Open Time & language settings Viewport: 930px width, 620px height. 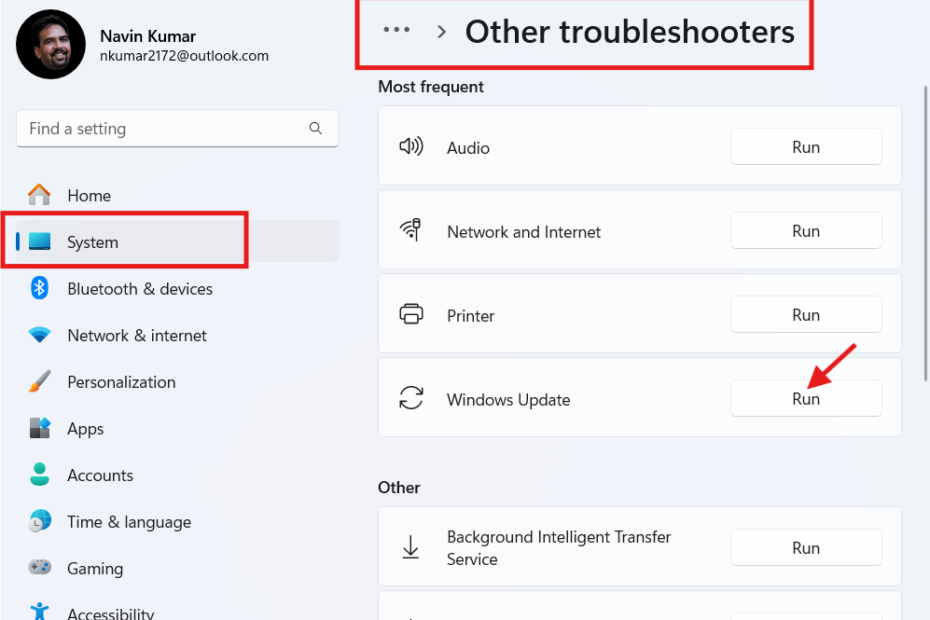177,522
